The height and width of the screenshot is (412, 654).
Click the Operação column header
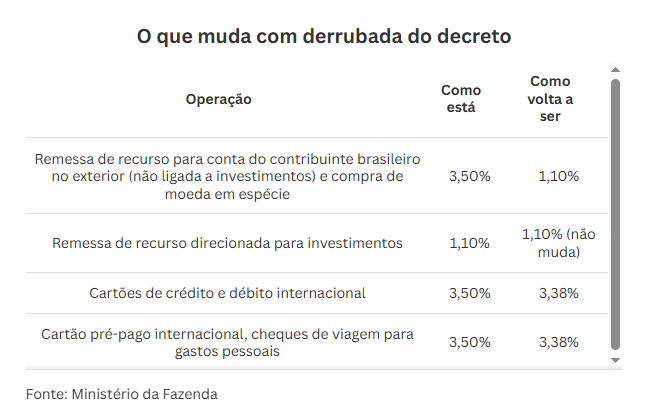[x=219, y=99]
